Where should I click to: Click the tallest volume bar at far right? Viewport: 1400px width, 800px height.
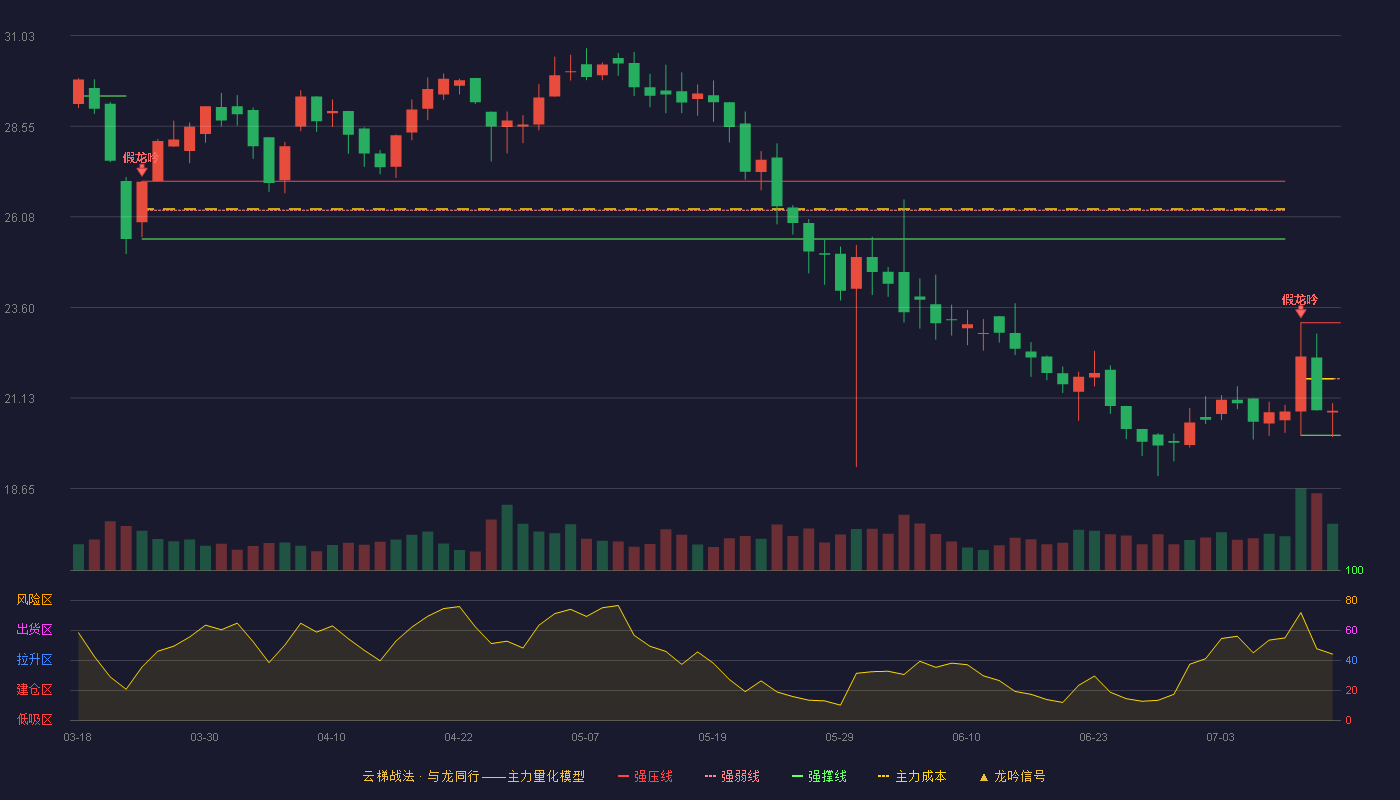pos(1300,529)
